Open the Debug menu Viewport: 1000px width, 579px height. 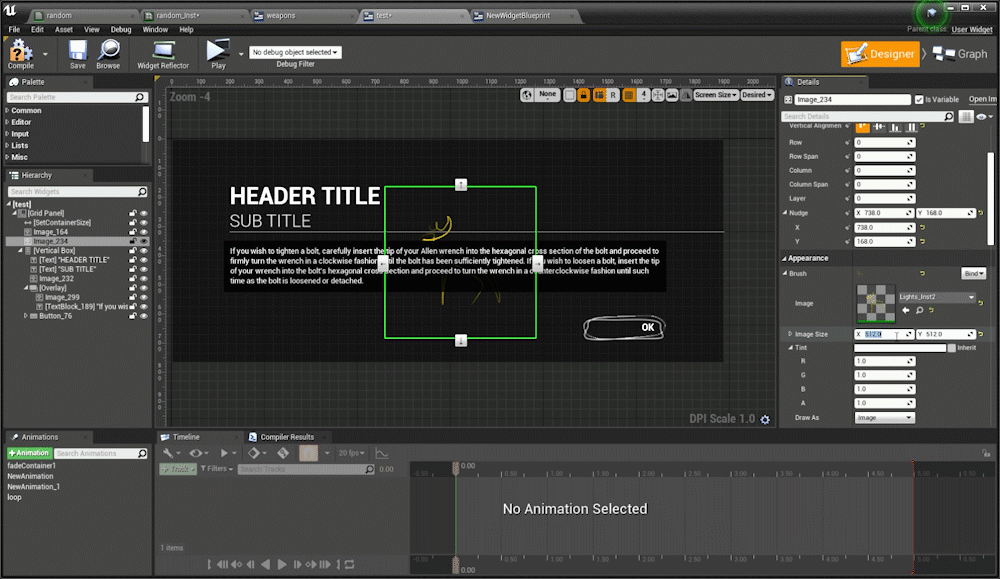point(121,29)
